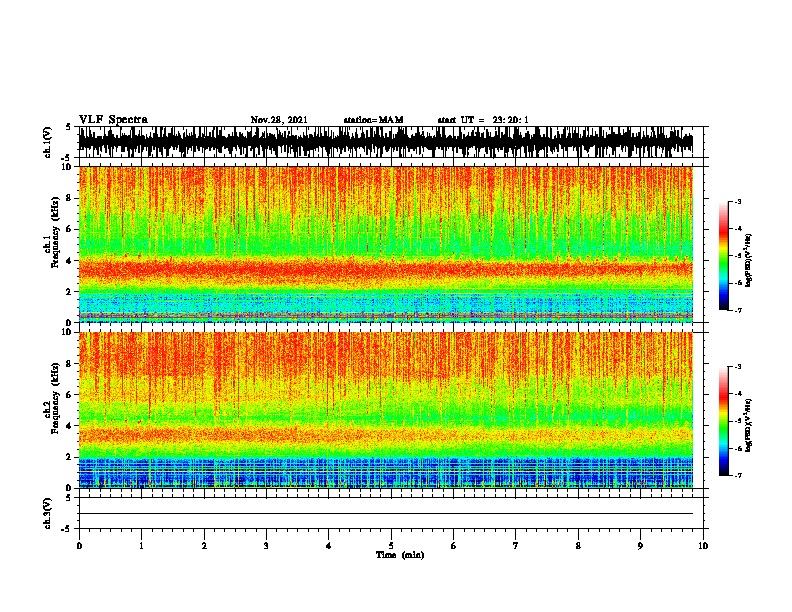Viewport: 792px width, 612px height.
Task: Click time axis tick label "1"
Action: 141,546
